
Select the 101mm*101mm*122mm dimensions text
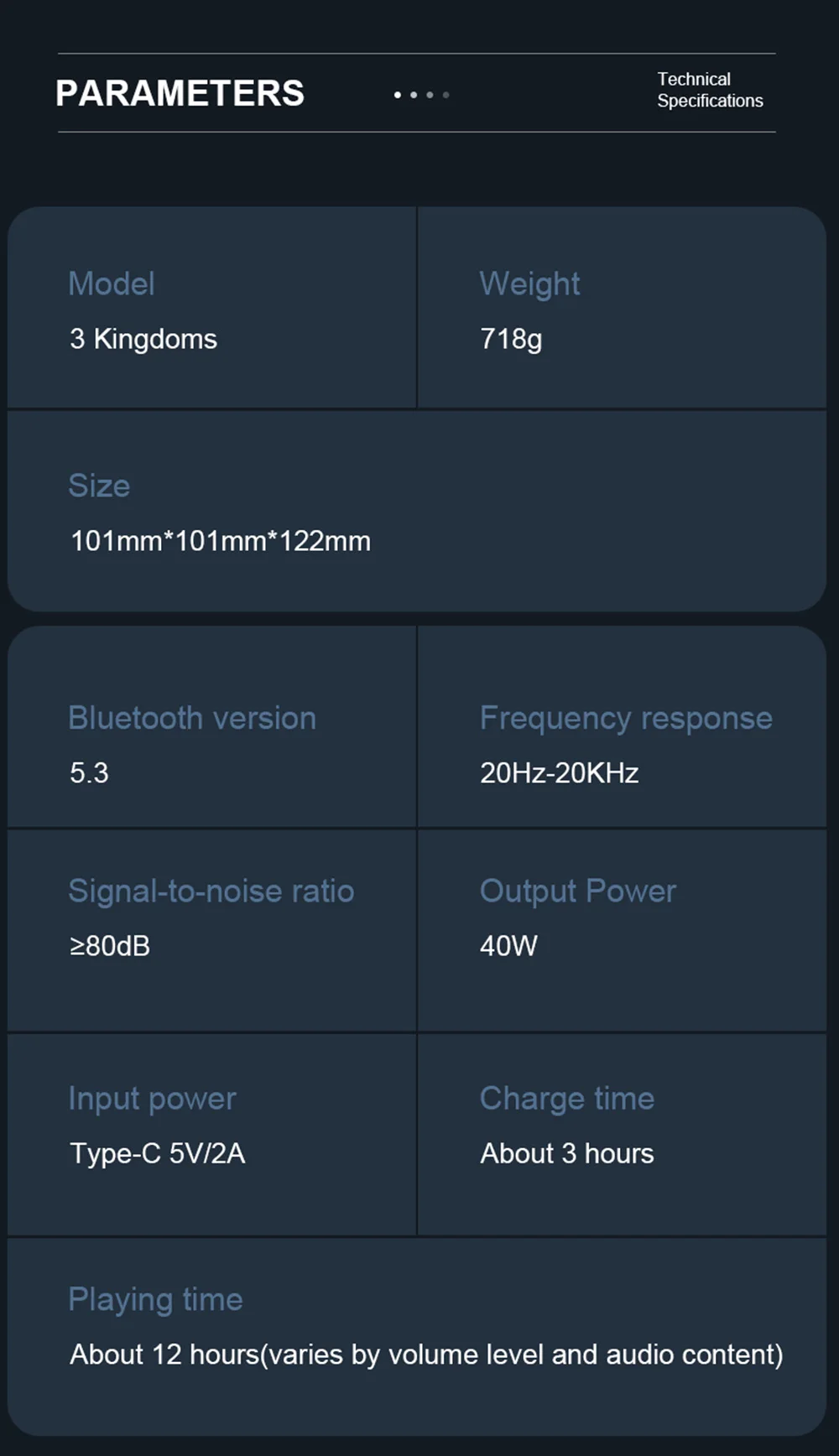coord(221,541)
